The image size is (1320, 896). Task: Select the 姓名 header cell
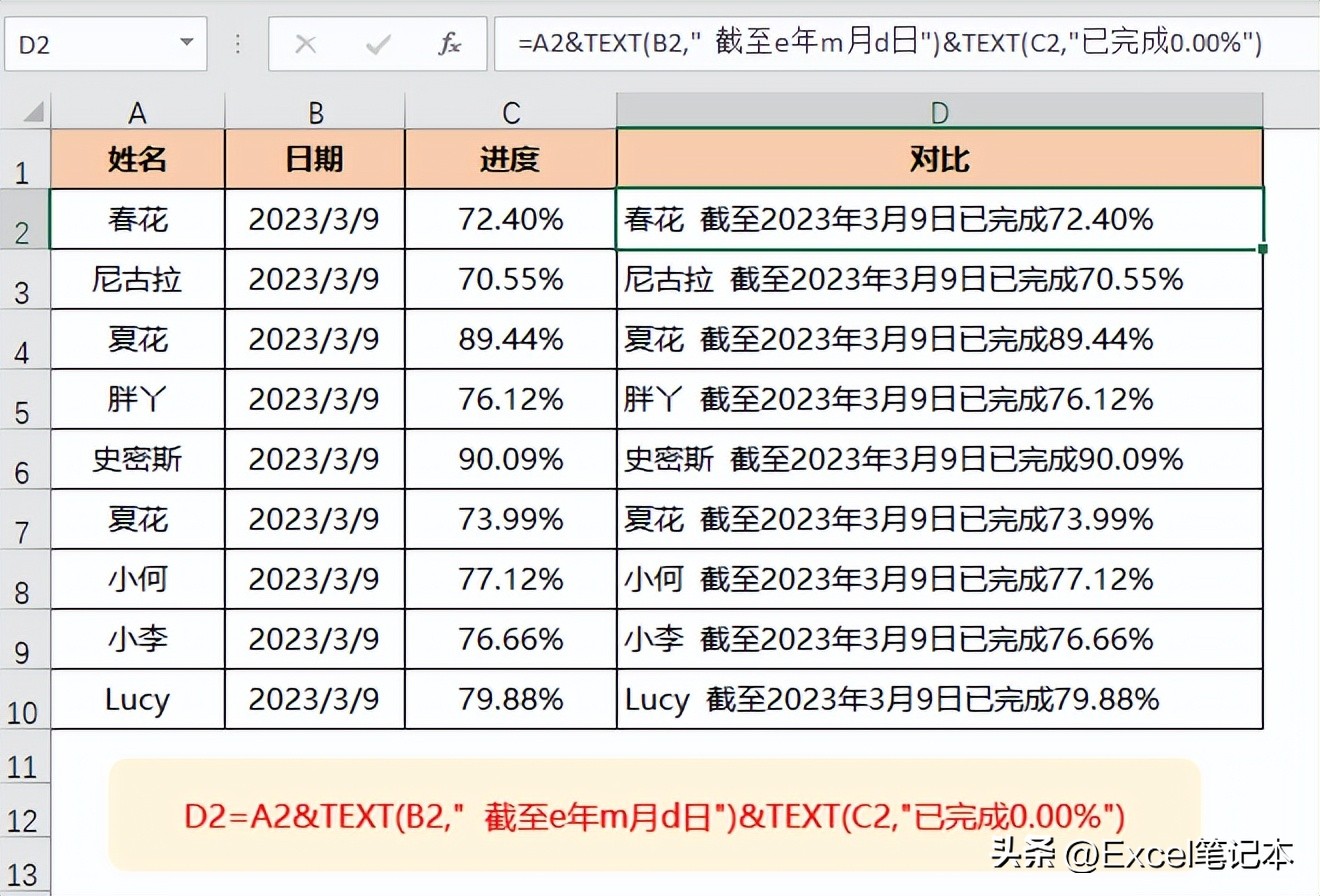[136, 159]
